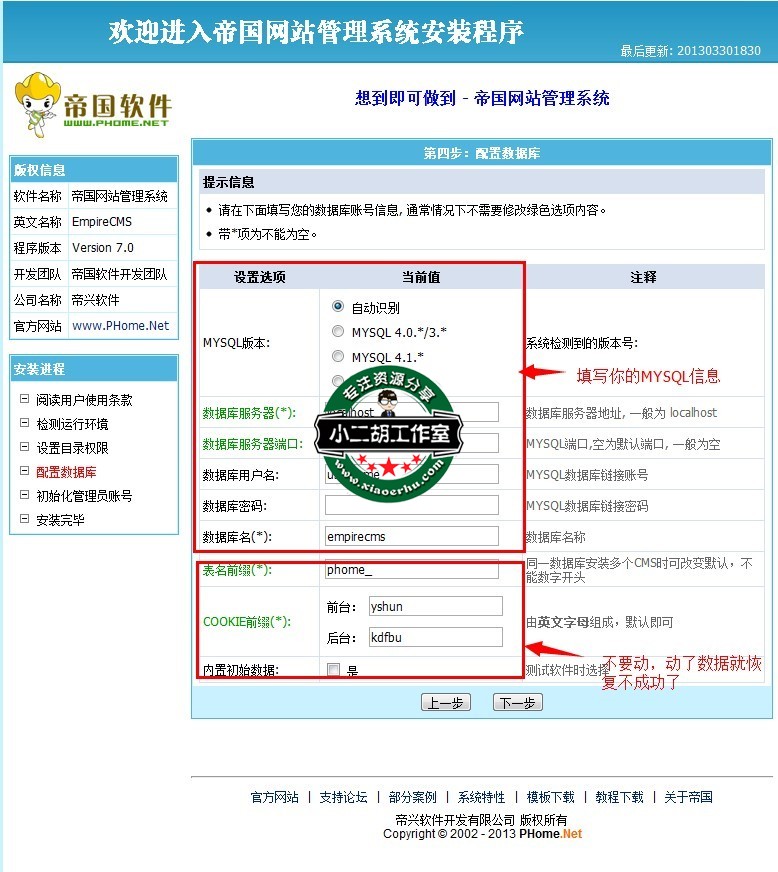Click the 关于帝国 footer link

click(x=688, y=797)
